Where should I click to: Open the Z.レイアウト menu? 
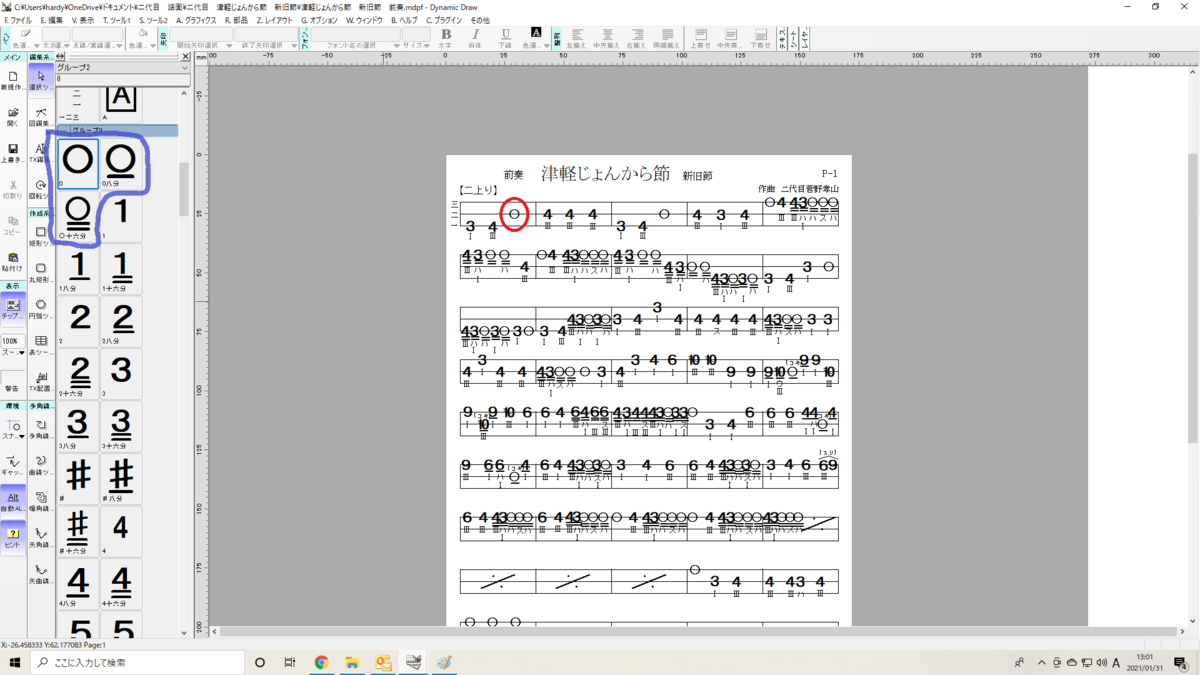275,20
